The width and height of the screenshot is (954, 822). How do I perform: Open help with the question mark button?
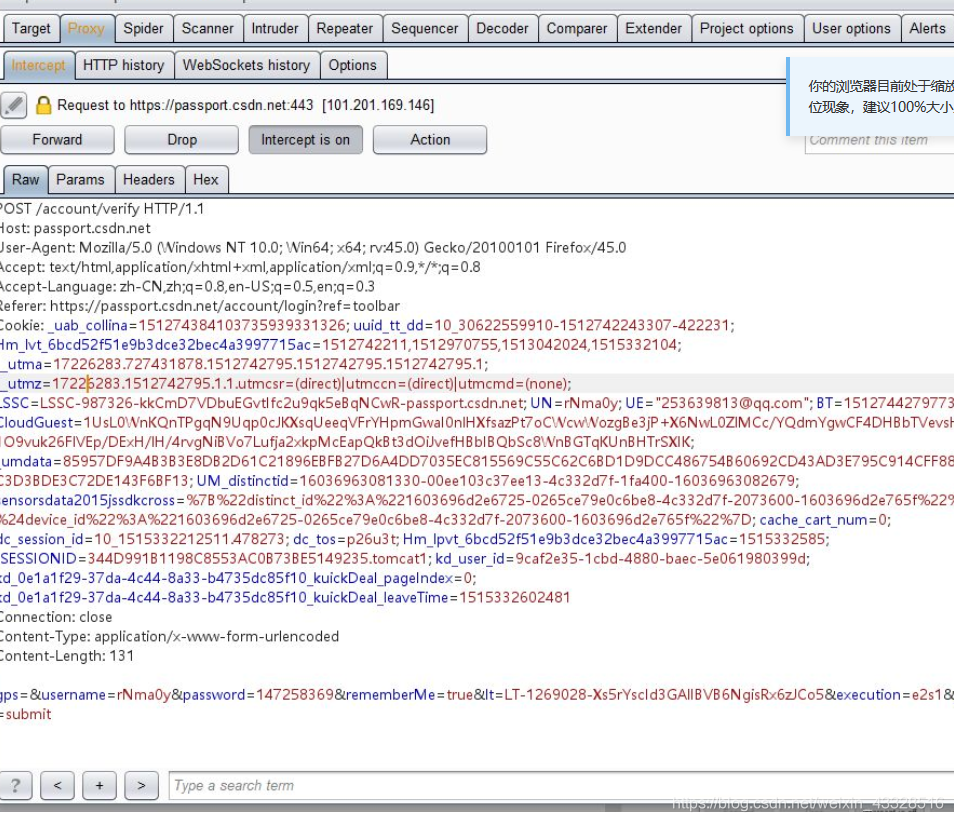[x=15, y=785]
